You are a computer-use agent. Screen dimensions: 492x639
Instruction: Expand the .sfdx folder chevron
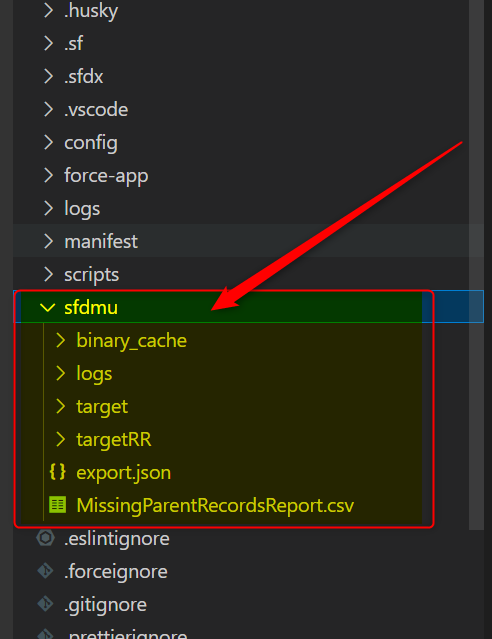tap(49, 76)
